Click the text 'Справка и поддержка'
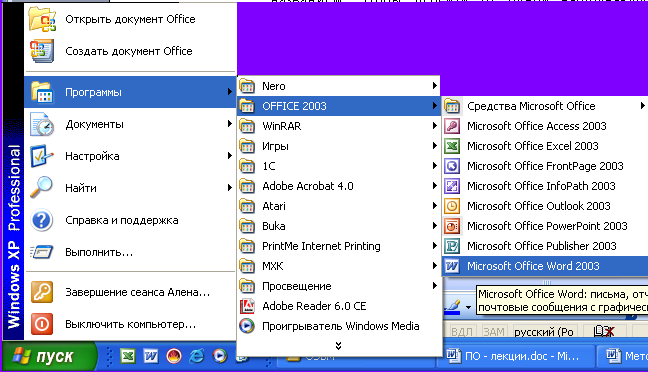The image size is (648, 372). (x=122, y=220)
